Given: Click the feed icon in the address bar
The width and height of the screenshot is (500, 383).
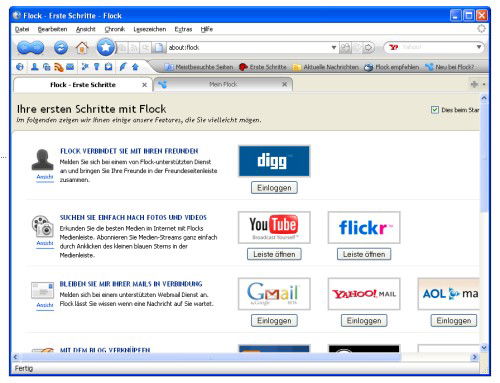Looking at the screenshot, I should pos(134,48).
